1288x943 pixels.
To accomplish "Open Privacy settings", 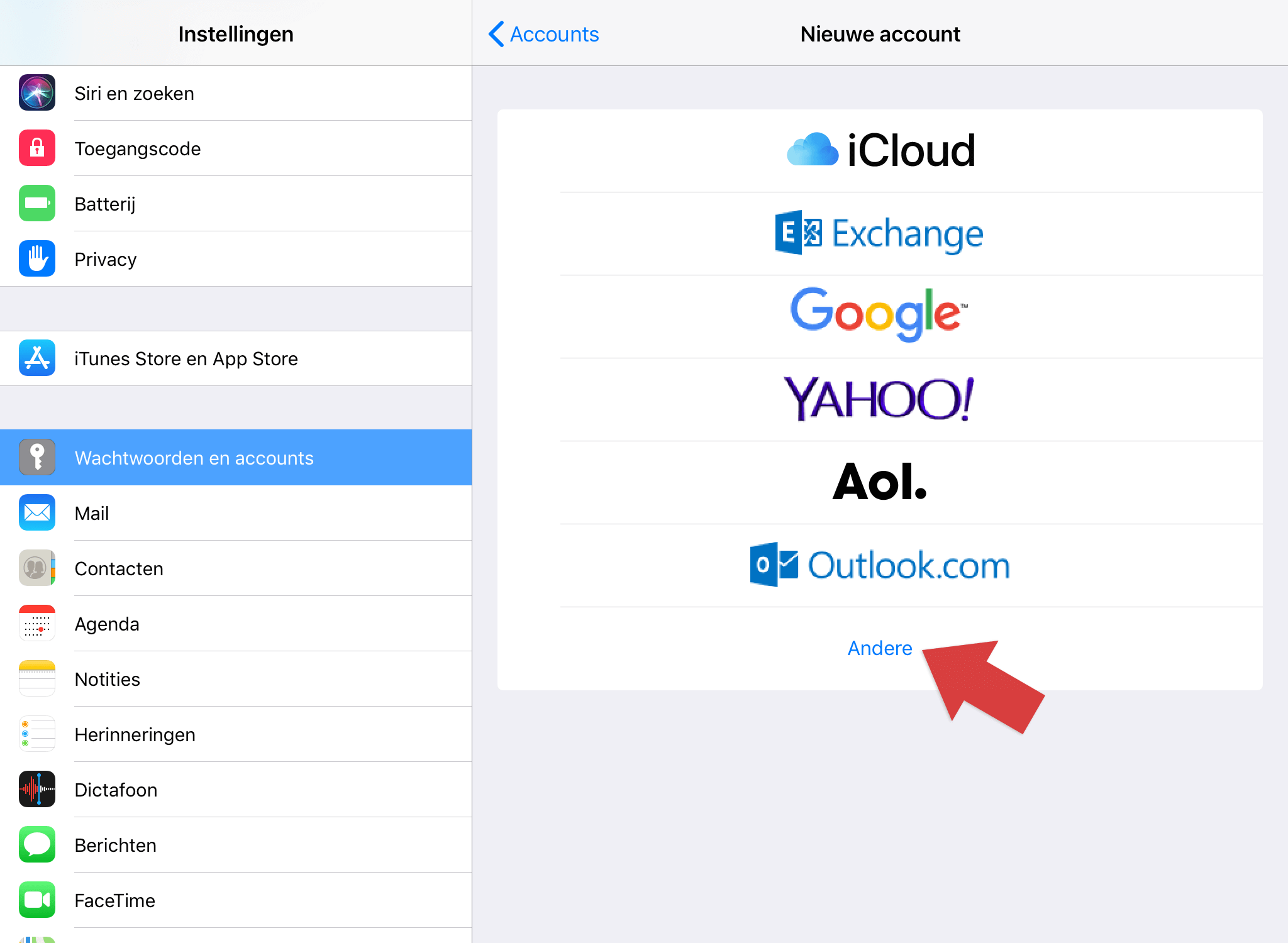I will pos(236,259).
